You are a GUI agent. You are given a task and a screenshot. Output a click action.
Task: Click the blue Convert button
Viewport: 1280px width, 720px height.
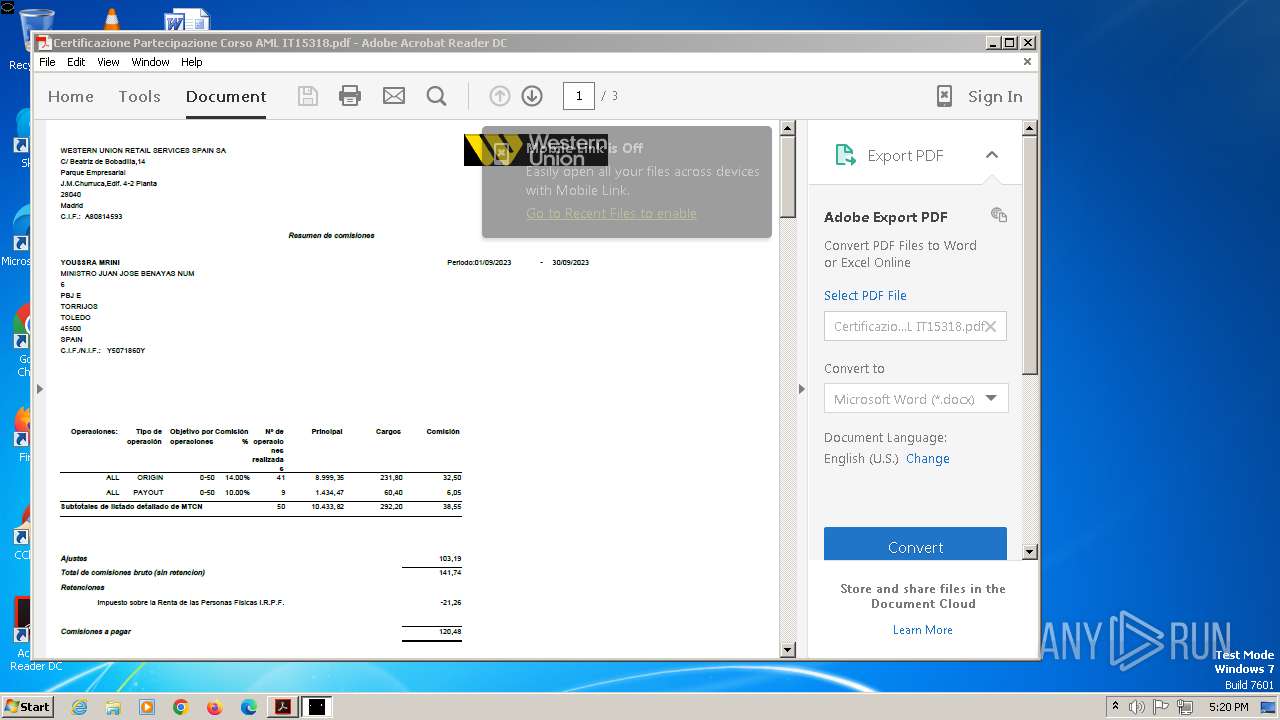[915, 544]
